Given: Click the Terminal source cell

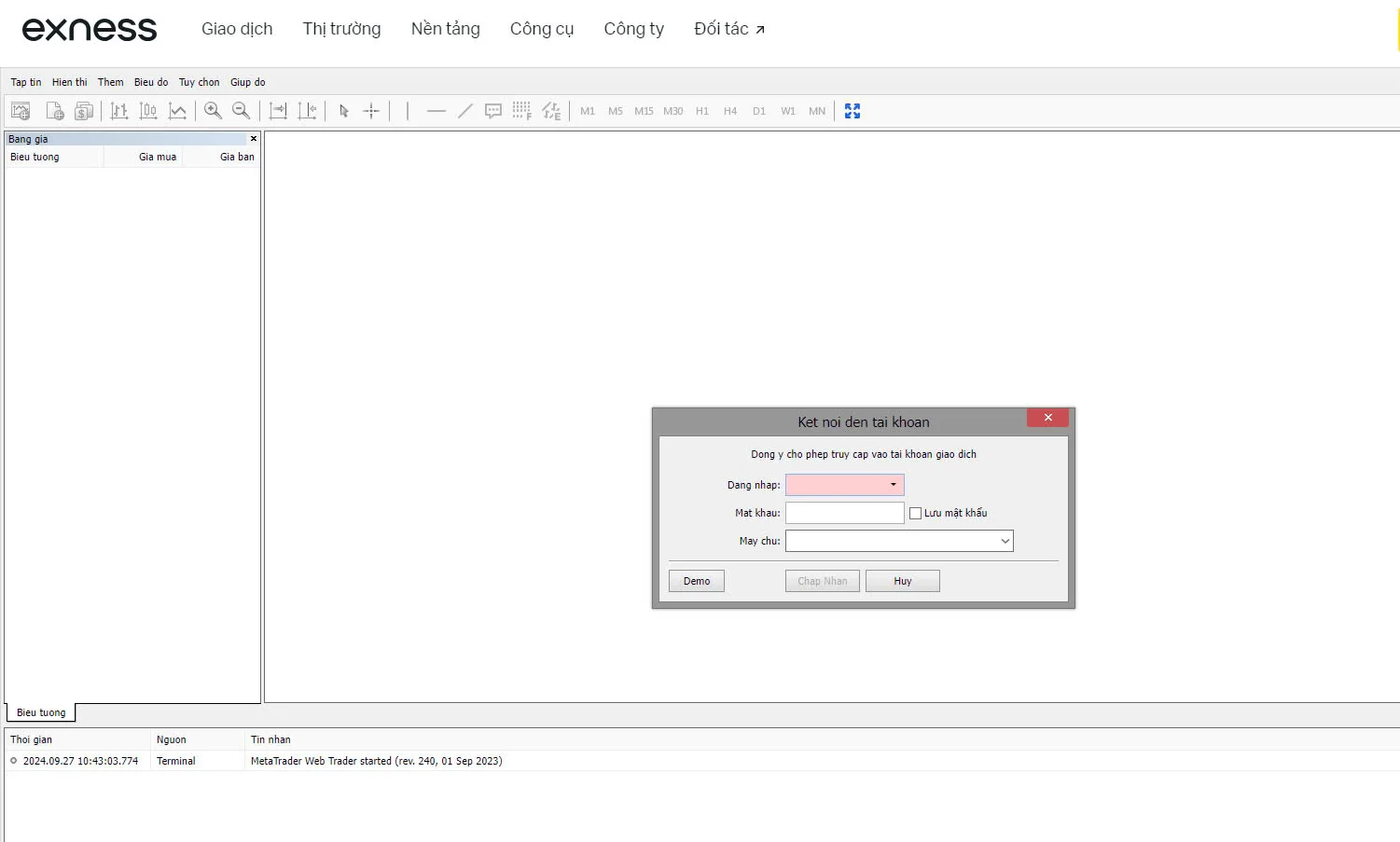Looking at the screenshot, I should pos(176,761).
